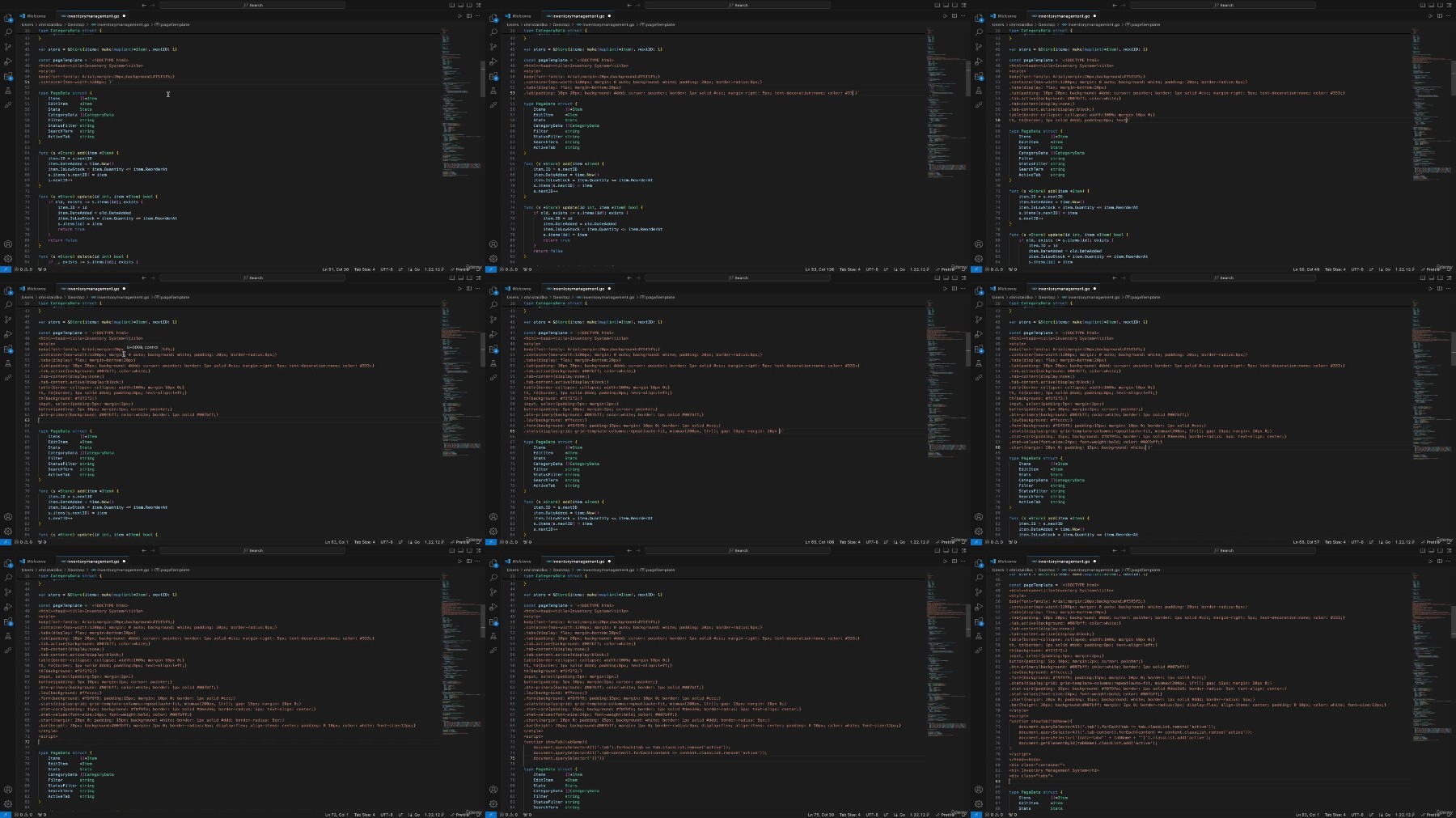Viewport: 1456px width, 818px height.
Task: Open Accounts icon in the Ln 55, Col 49 window
Action: coord(979,244)
